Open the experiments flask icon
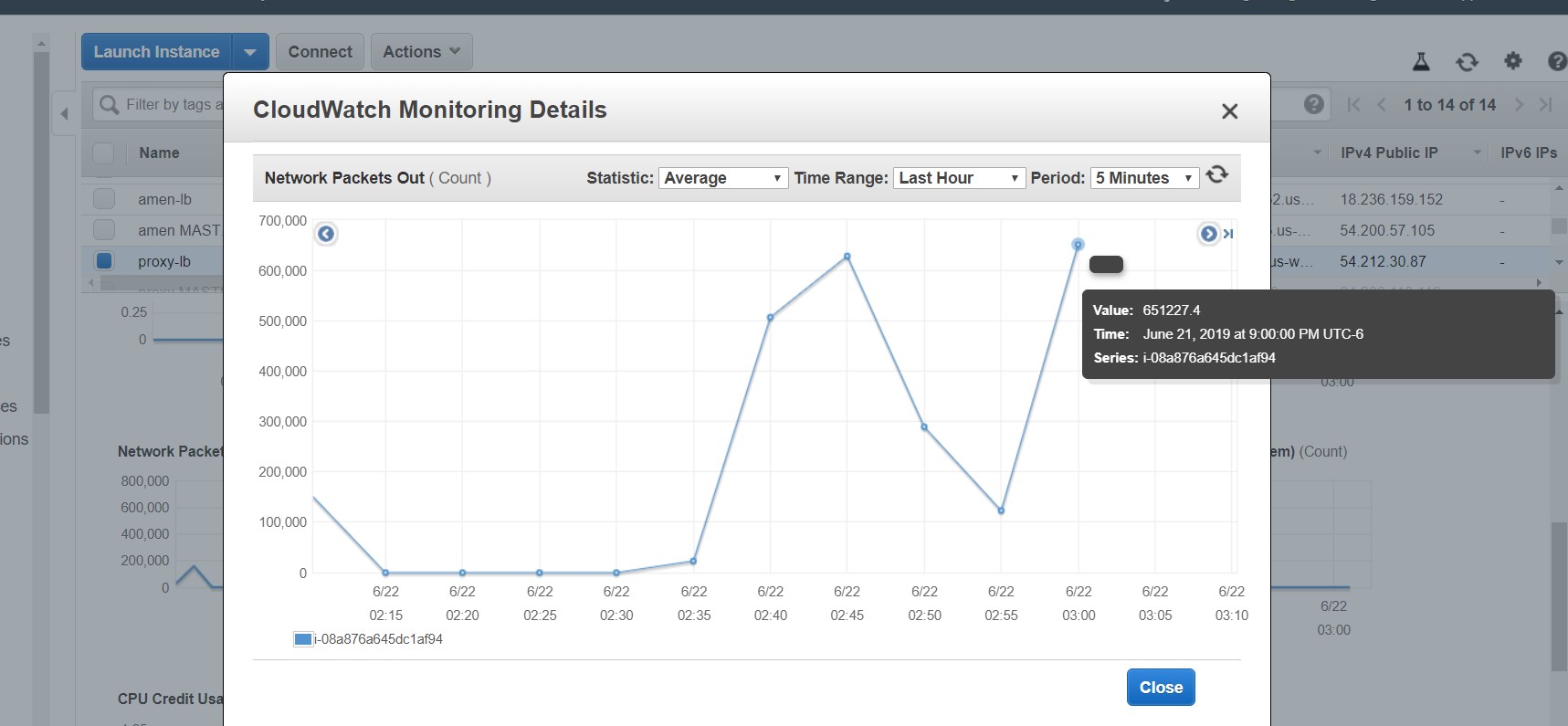 (x=1421, y=61)
